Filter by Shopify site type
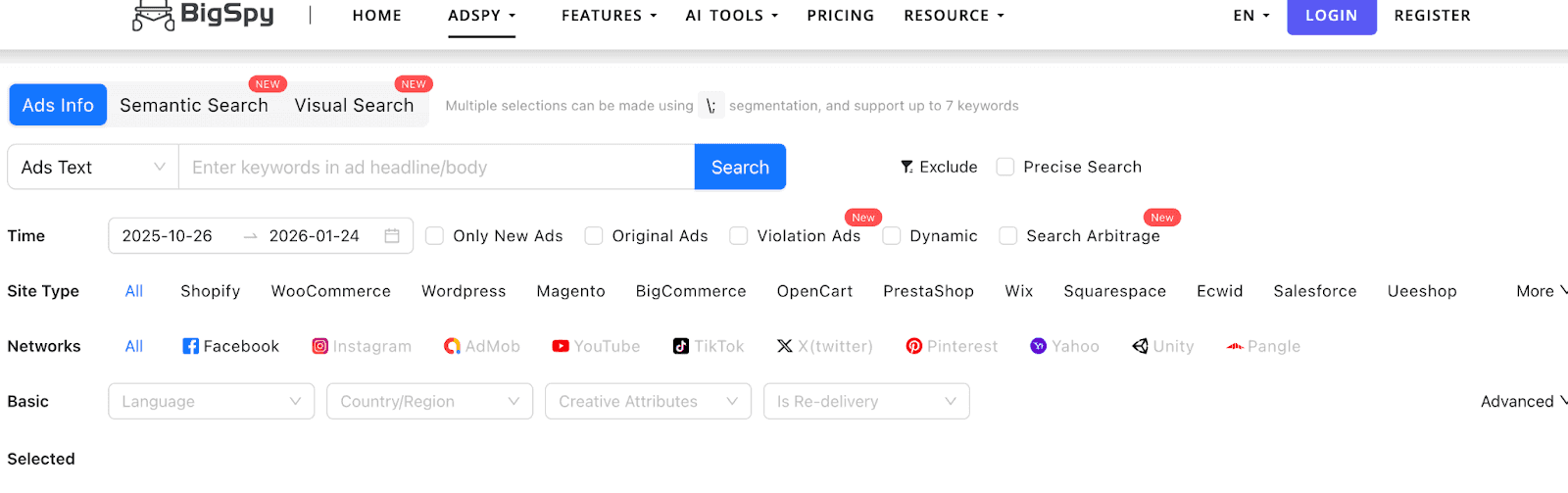Screen dimensions: 1568x493 pyautogui.click(x=211, y=291)
